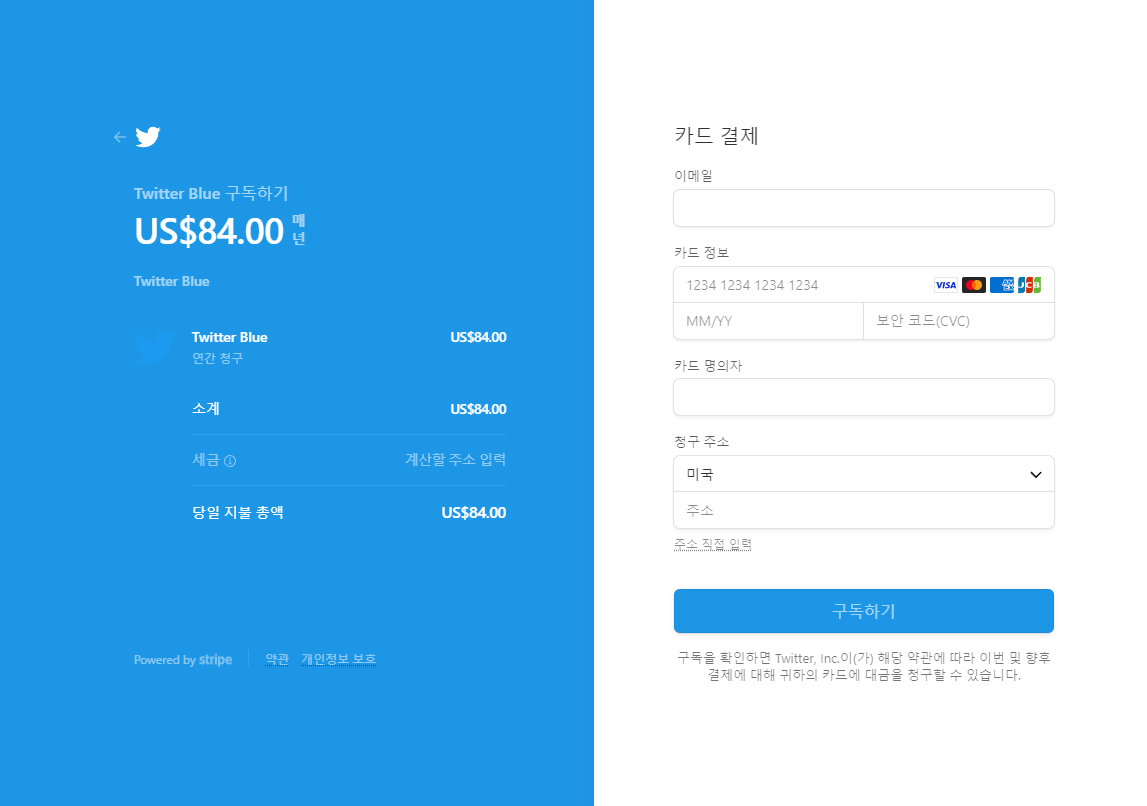Viewport: 1147px width, 806px height.
Task: Open the 개인정보 보호 privacy link
Action: point(339,659)
